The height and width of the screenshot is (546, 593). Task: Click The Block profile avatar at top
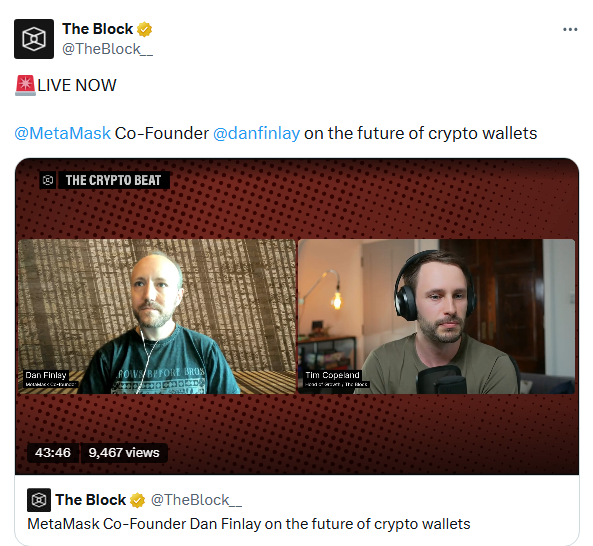[34, 39]
